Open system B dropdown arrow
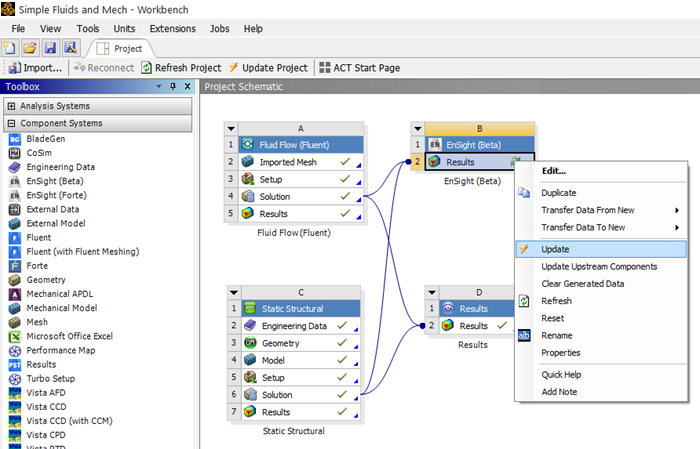700x449 pixels. tap(417, 129)
